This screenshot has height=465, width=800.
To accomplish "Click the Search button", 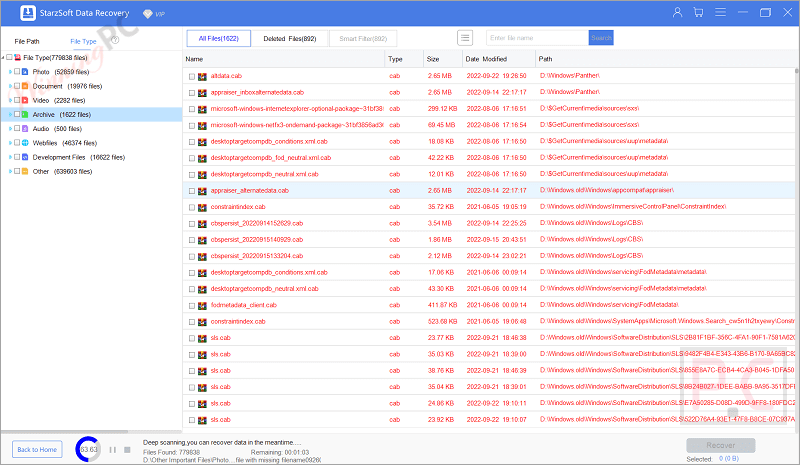I will pos(601,38).
